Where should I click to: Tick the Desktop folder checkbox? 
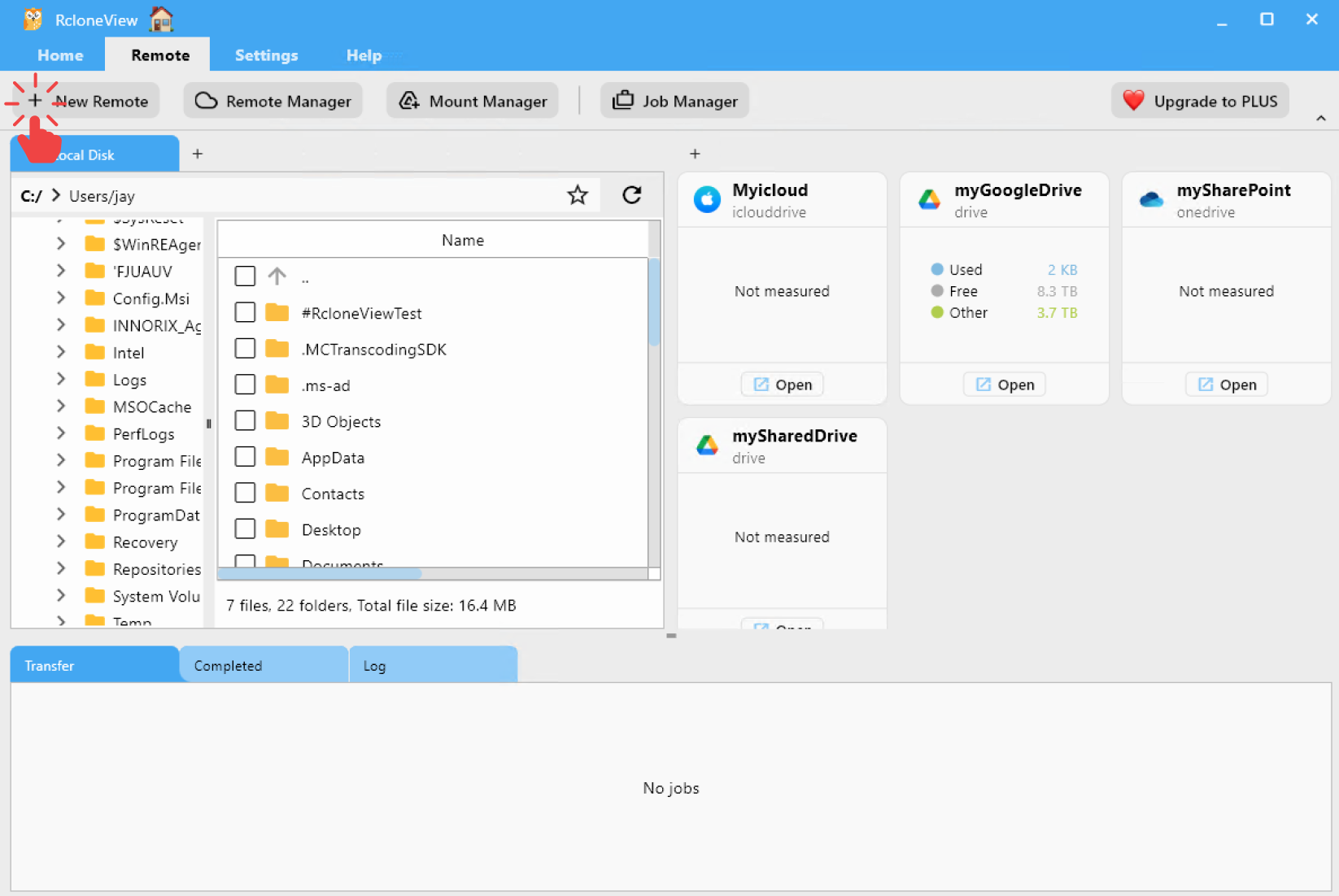pos(245,529)
